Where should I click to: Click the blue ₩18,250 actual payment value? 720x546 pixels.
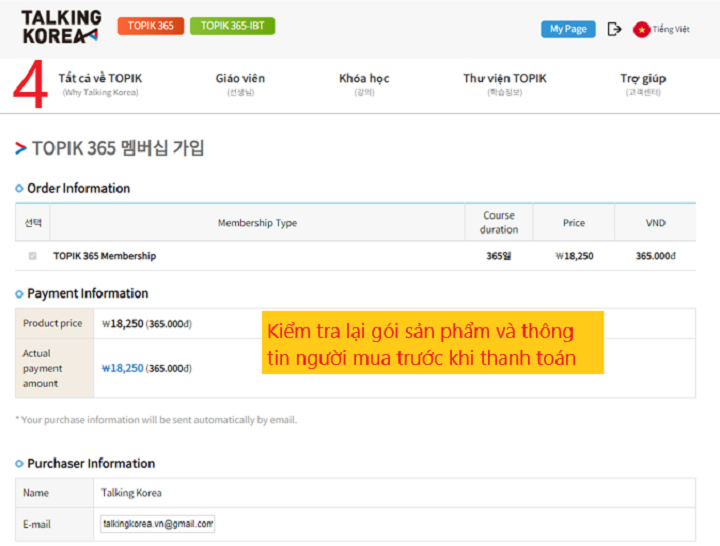123,368
